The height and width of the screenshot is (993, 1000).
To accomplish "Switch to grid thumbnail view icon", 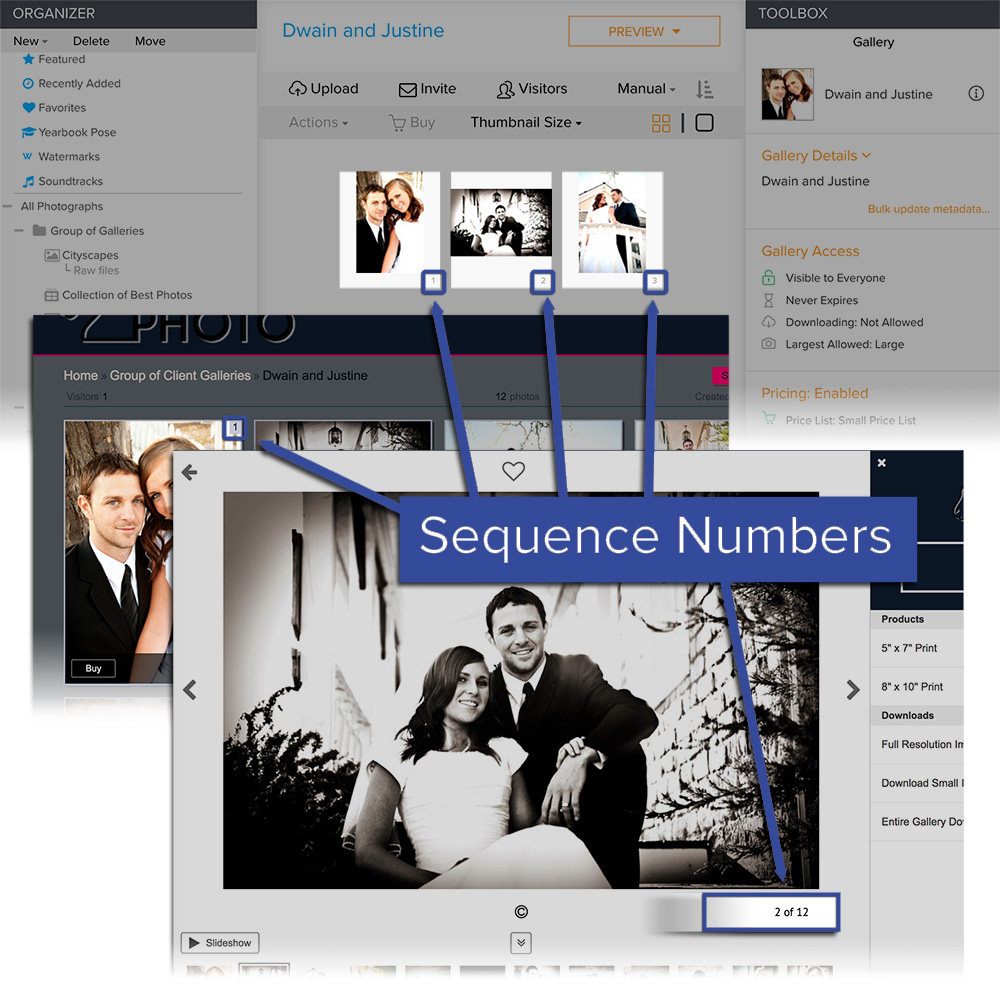I will click(x=661, y=122).
